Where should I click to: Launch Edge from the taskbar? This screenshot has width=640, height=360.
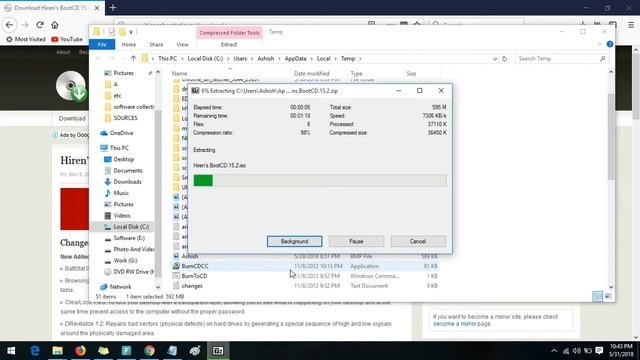[35, 351]
